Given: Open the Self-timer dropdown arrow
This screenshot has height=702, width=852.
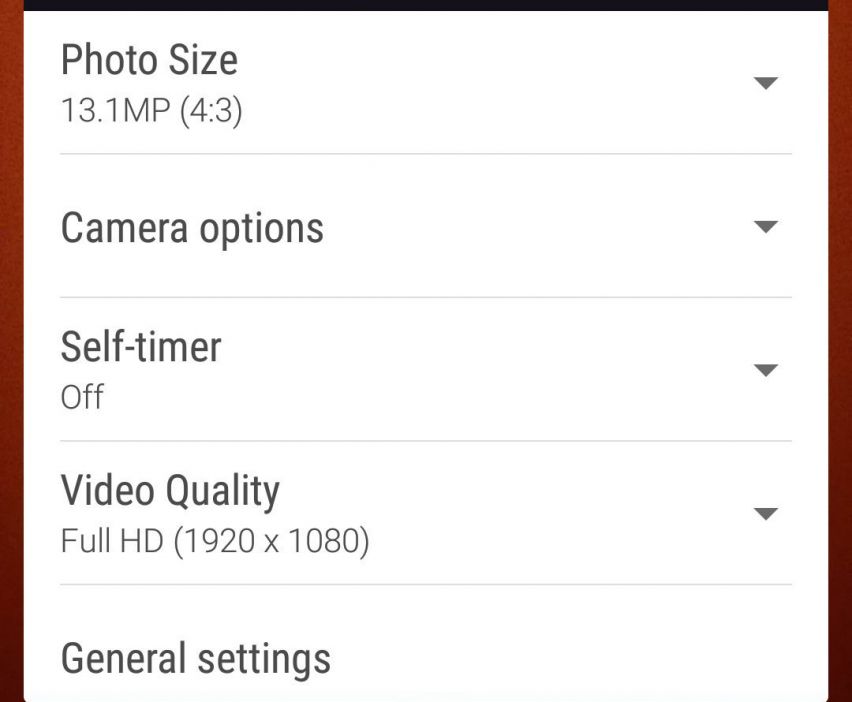Looking at the screenshot, I should 765,371.
